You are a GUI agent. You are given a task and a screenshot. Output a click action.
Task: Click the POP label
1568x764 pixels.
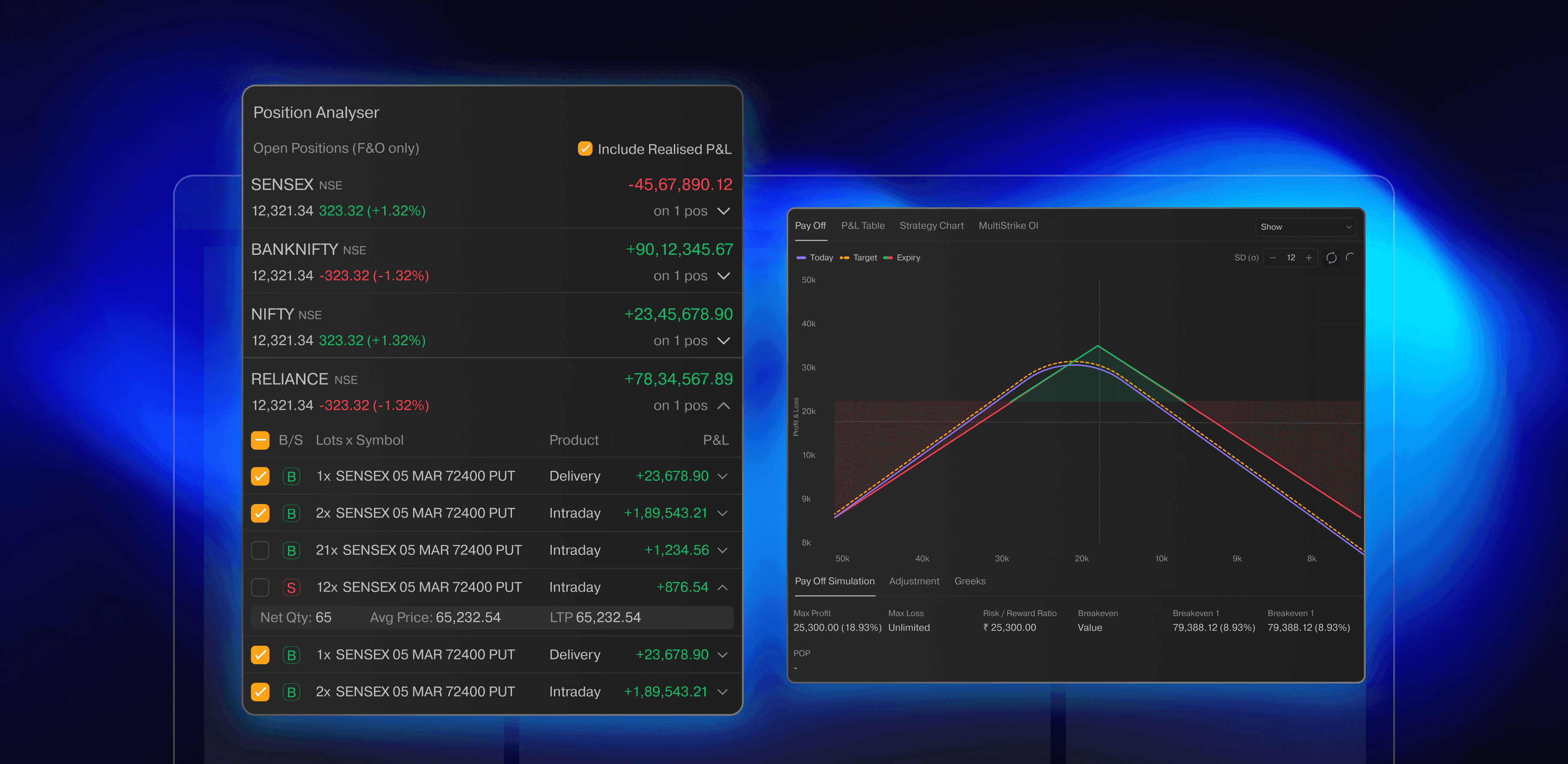[x=802, y=653]
